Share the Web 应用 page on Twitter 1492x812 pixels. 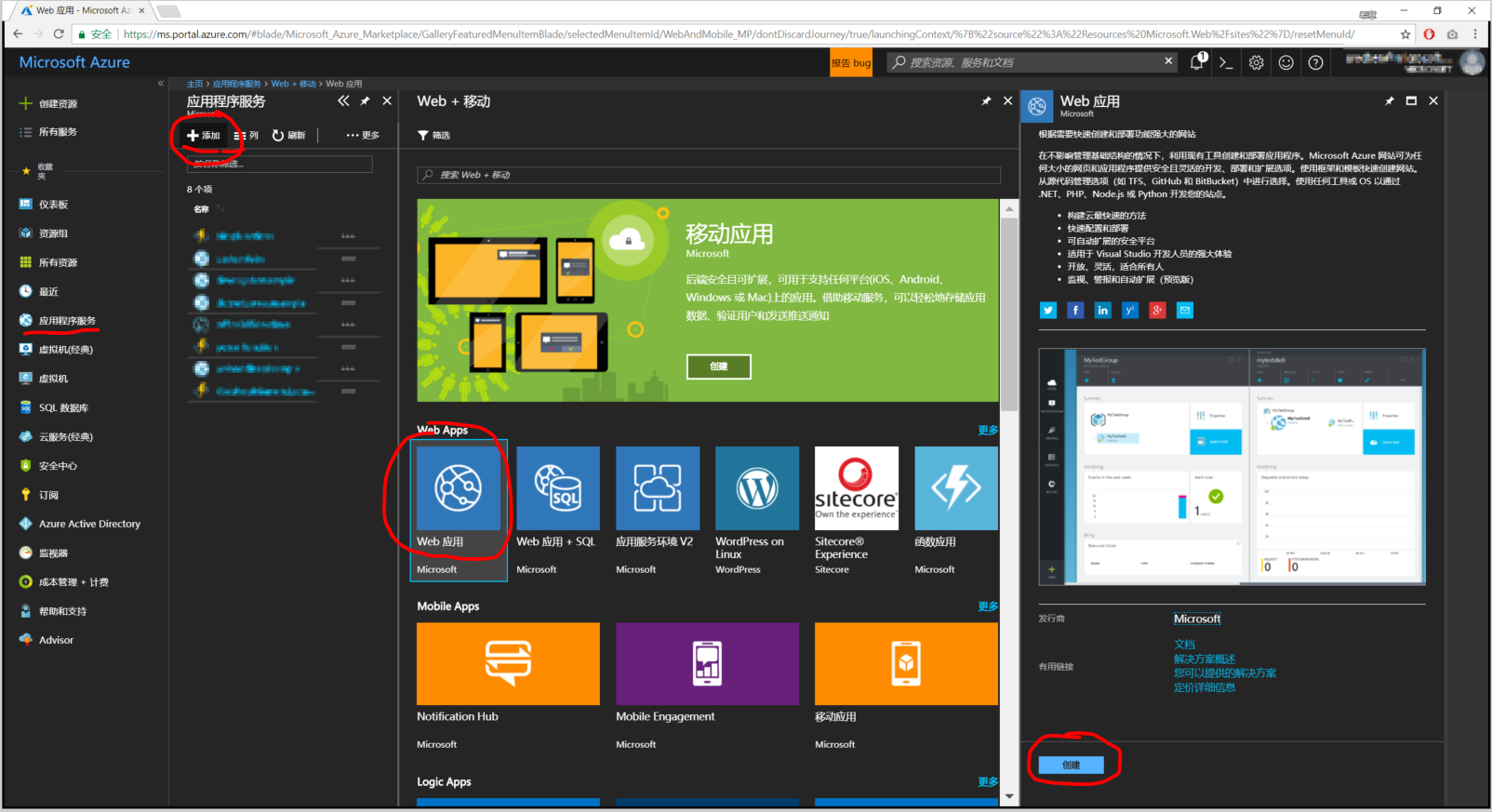pos(1048,311)
